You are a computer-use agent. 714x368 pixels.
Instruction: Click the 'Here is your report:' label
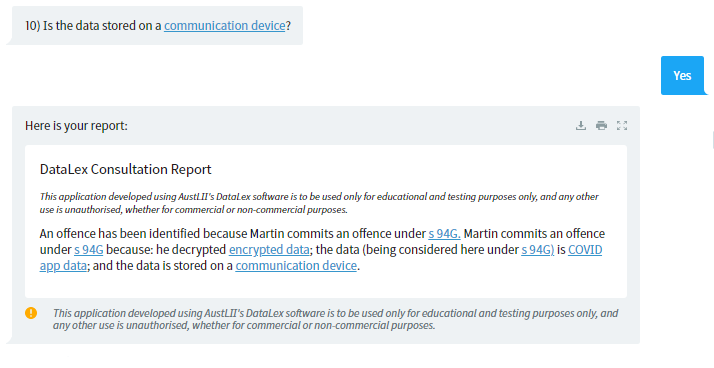(76, 126)
